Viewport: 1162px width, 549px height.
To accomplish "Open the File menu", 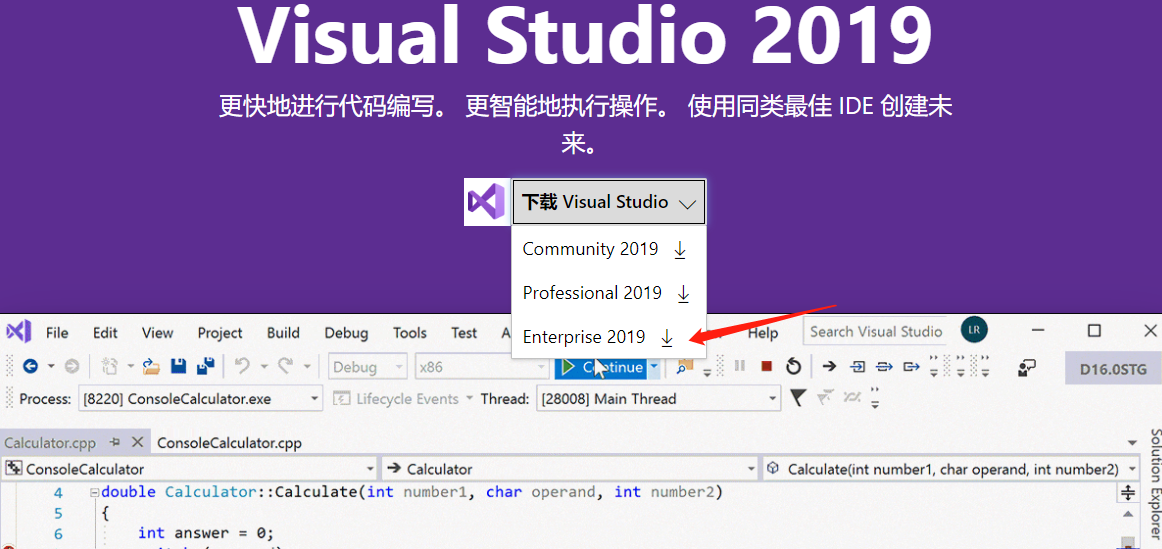I will (x=57, y=333).
